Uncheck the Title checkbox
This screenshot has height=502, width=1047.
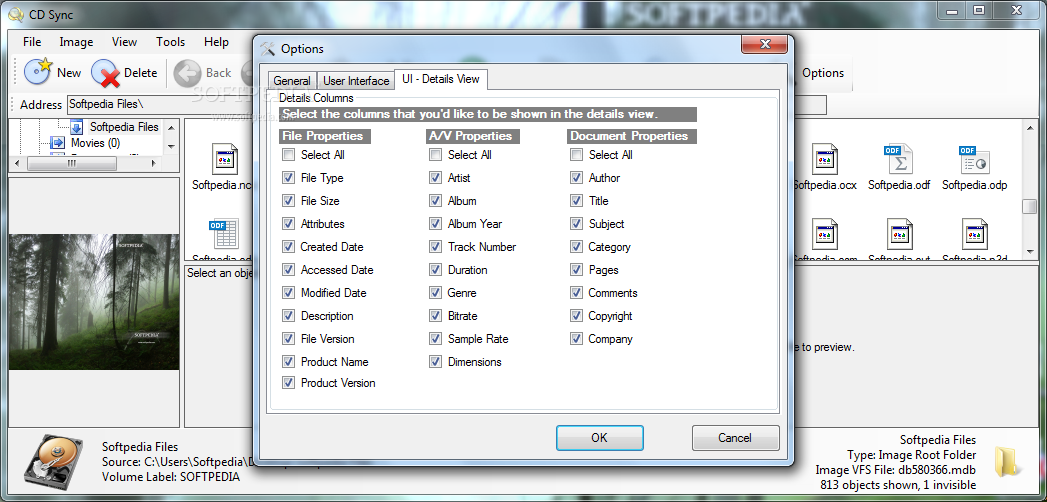(x=576, y=201)
